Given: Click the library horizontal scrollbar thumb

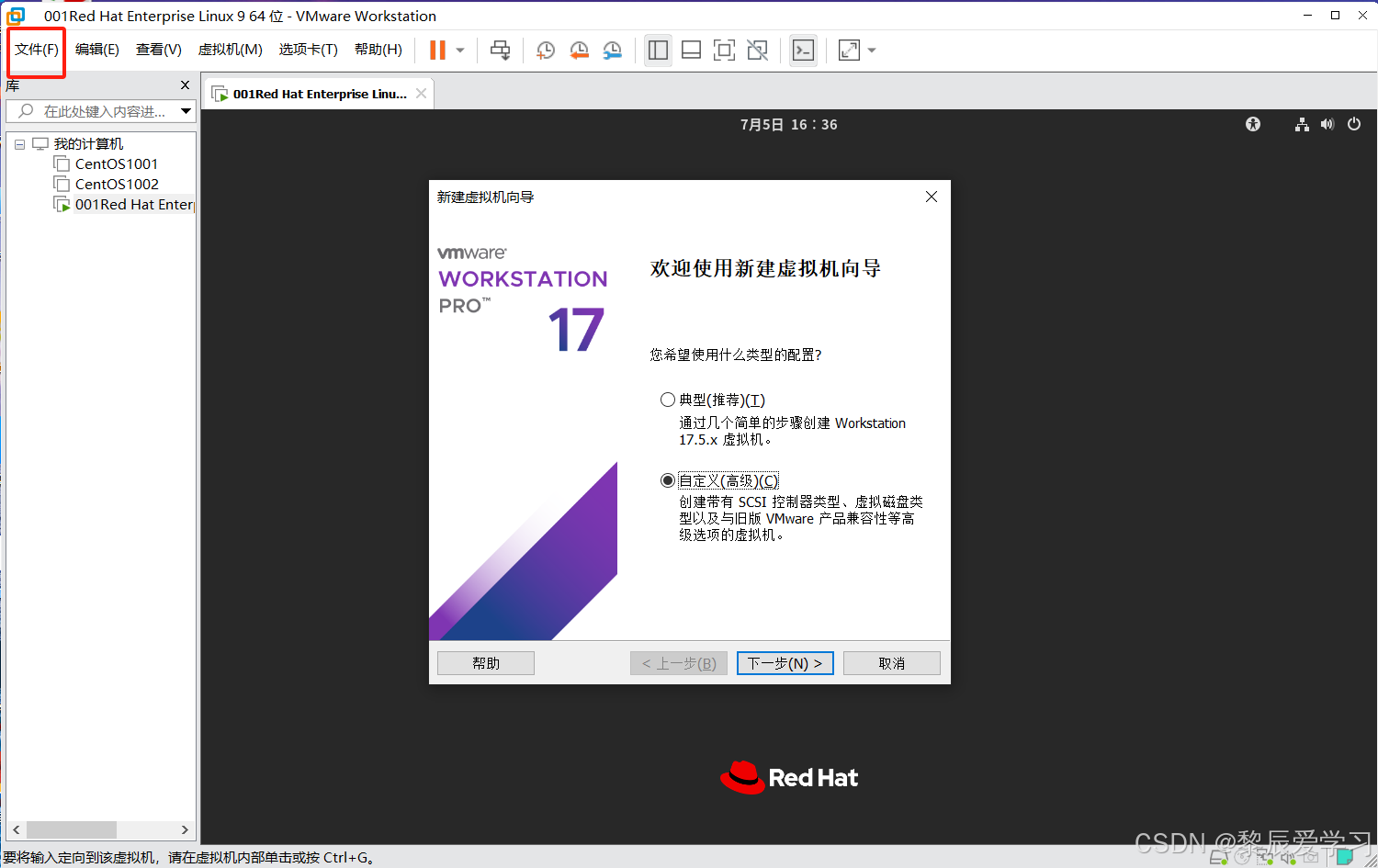Looking at the screenshot, I should click(x=72, y=829).
